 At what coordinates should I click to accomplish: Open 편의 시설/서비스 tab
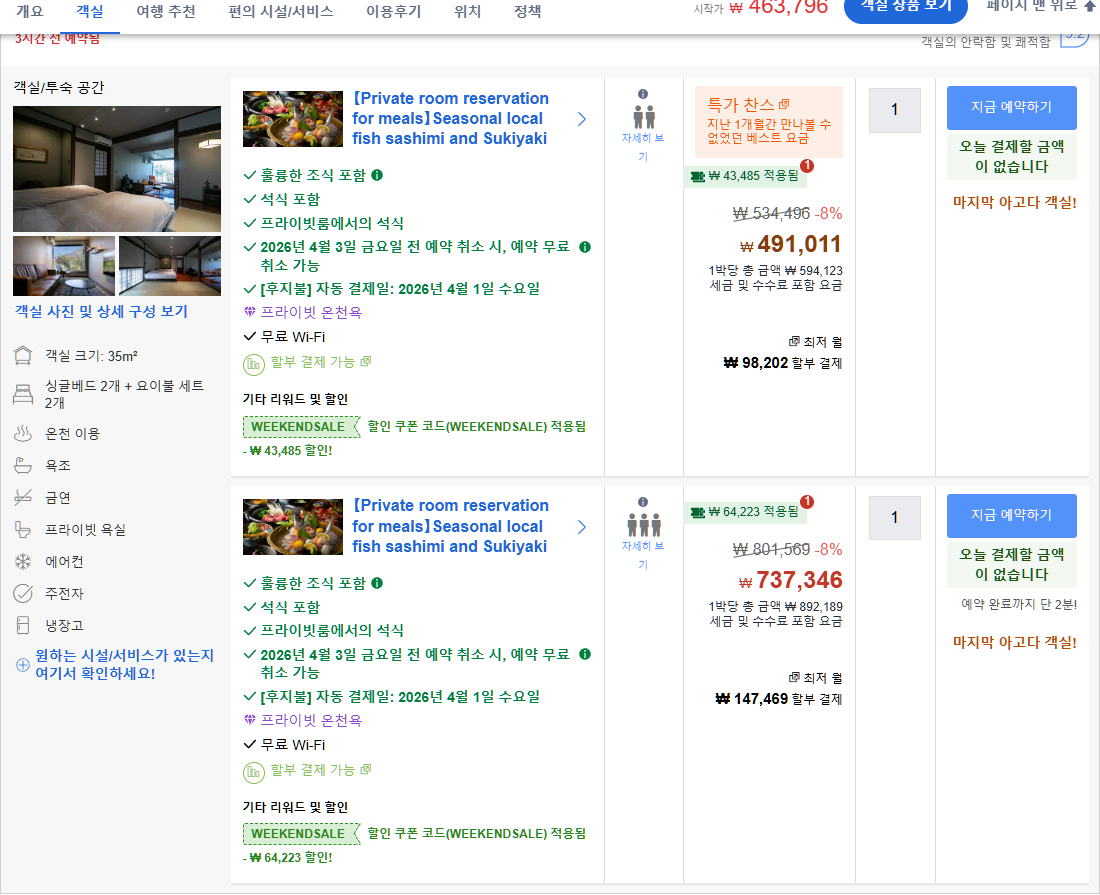(281, 12)
